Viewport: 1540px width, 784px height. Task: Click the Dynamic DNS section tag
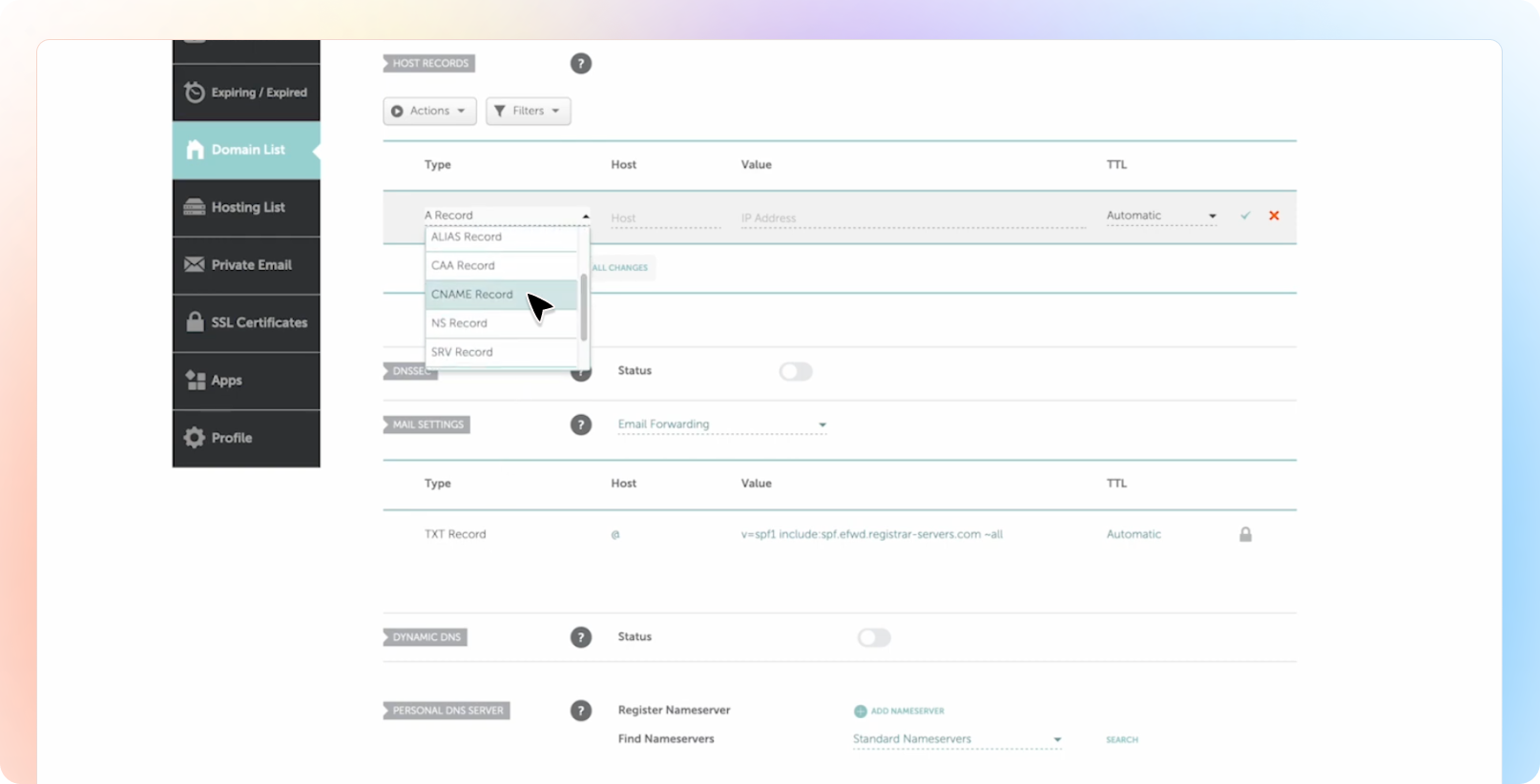pos(426,637)
